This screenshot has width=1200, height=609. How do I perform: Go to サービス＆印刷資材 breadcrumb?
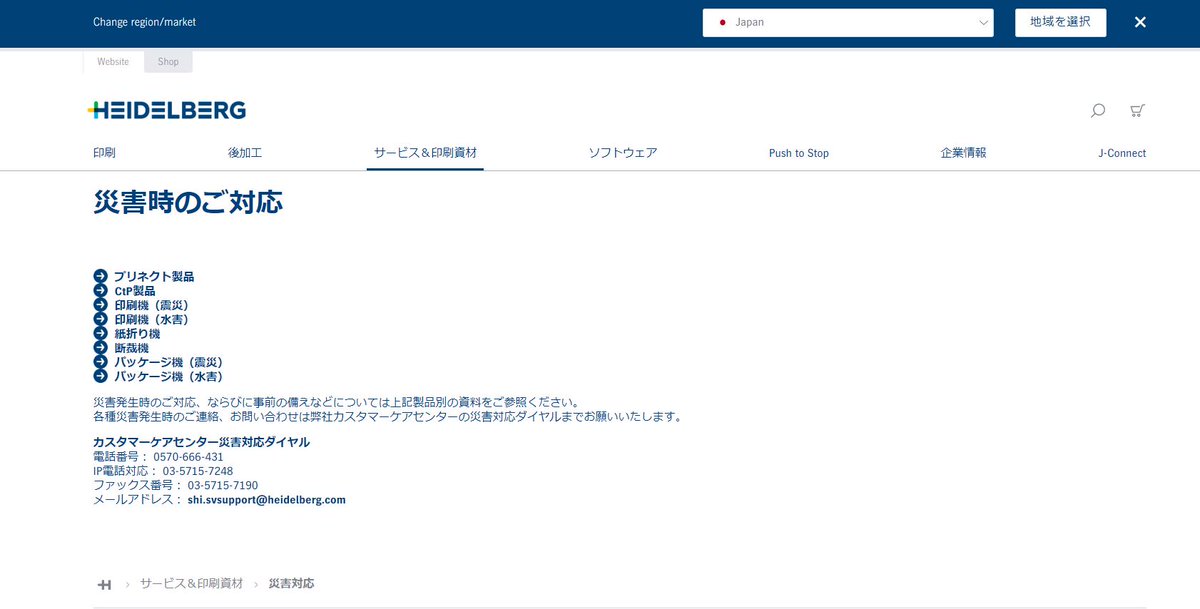point(191,583)
